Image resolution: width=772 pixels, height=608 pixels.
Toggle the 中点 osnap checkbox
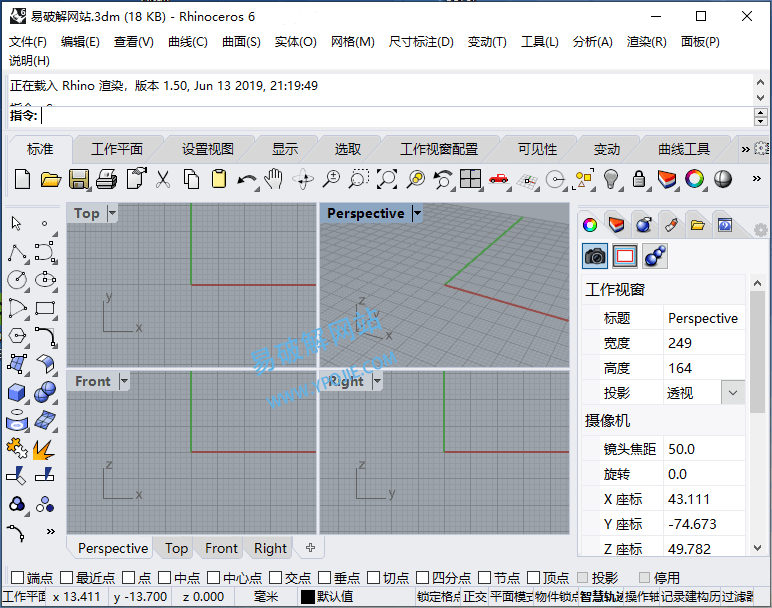click(x=164, y=578)
